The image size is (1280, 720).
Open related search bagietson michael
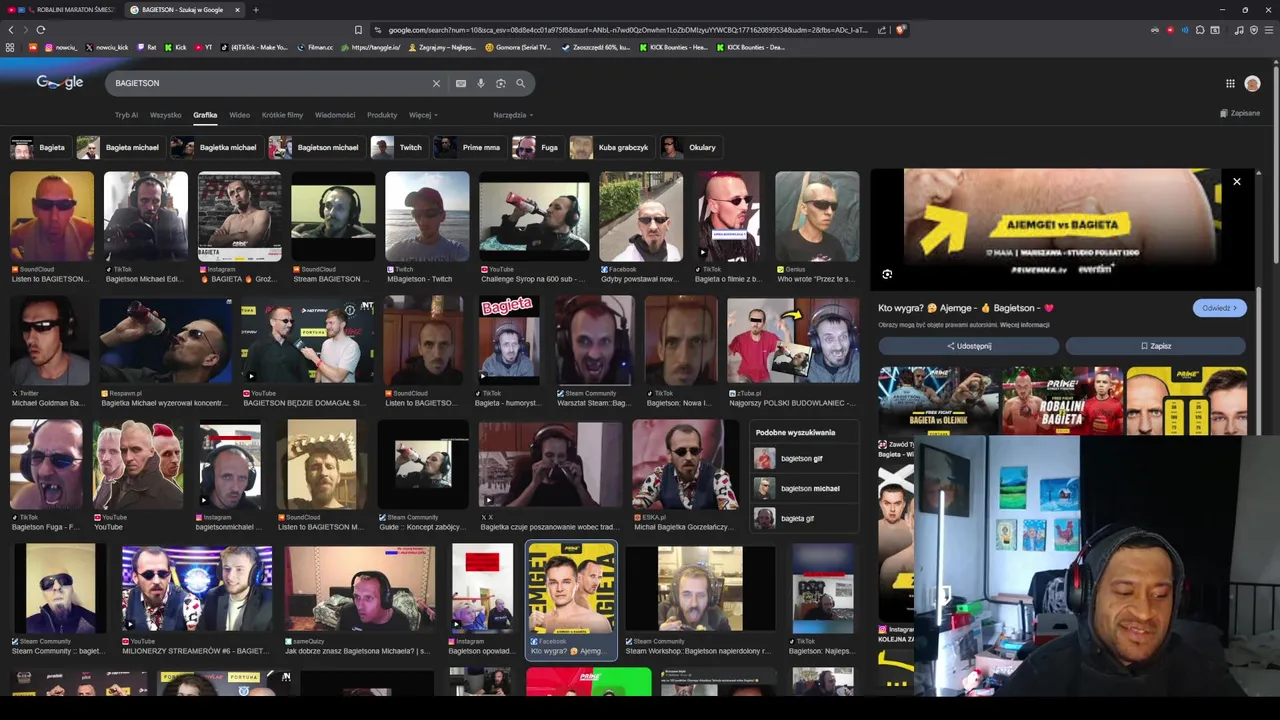[x=802, y=489]
